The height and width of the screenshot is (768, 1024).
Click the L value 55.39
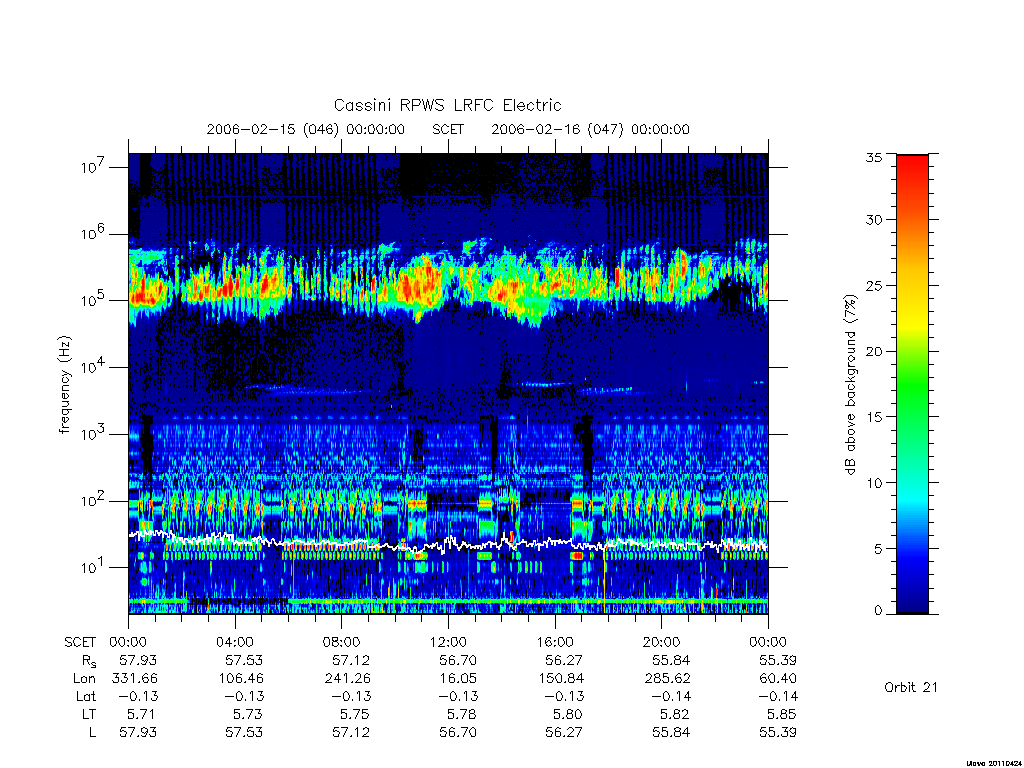click(x=778, y=732)
